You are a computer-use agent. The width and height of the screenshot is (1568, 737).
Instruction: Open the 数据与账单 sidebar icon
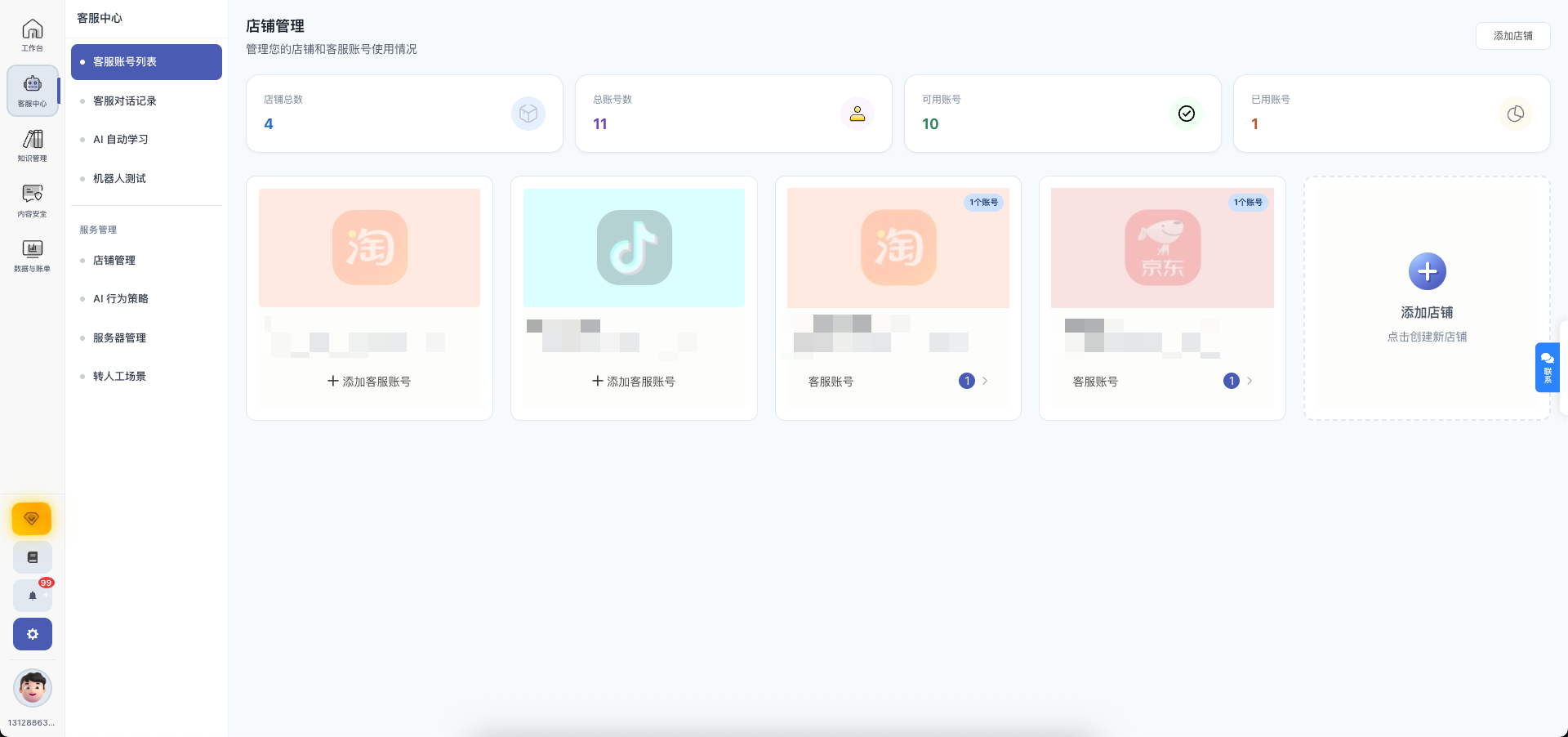[32, 254]
